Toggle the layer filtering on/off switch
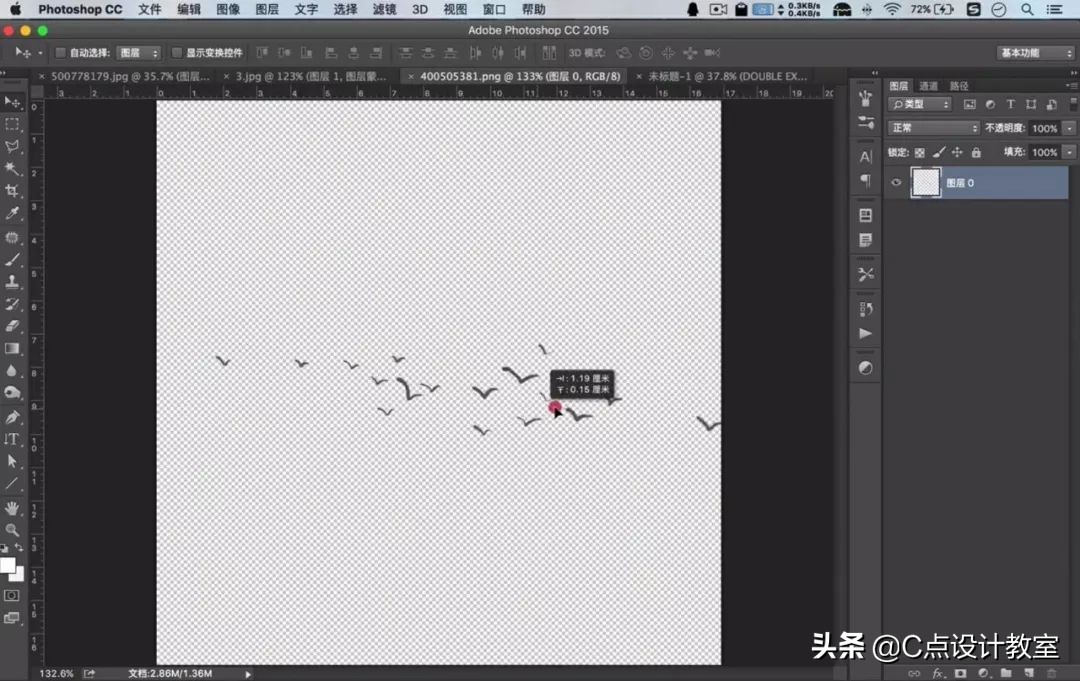This screenshot has width=1080, height=681. click(x=1073, y=105)
